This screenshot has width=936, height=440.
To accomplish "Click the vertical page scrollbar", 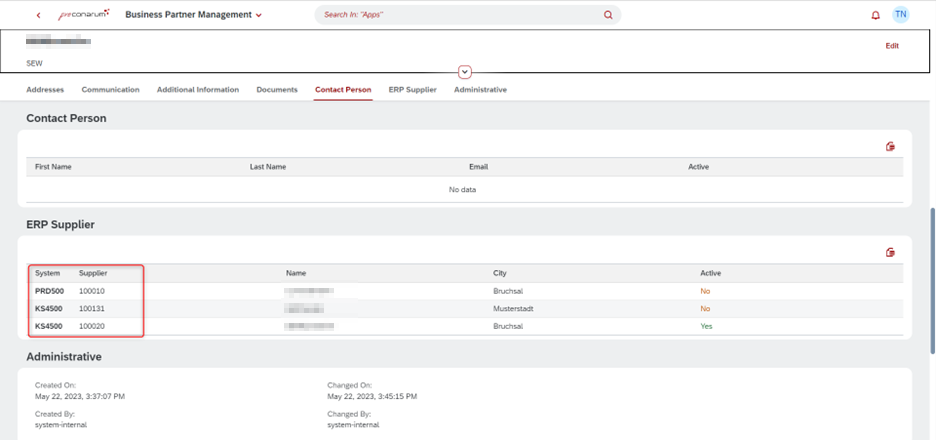I will click(x=932, y=280).
